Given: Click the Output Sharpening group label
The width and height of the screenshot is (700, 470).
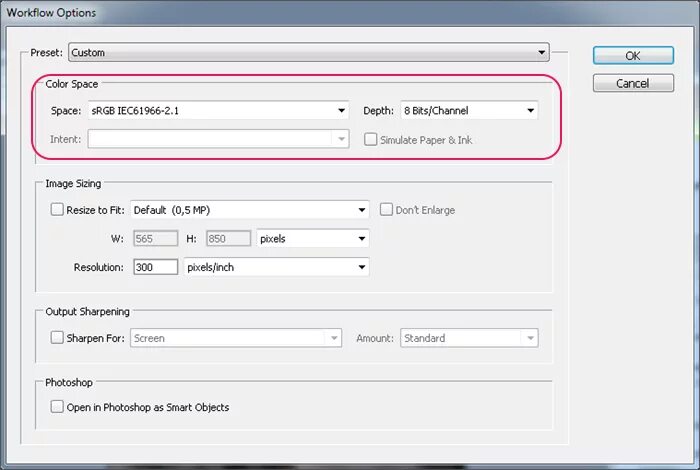Looking at the screenshot, I should [x=88, y=312].
